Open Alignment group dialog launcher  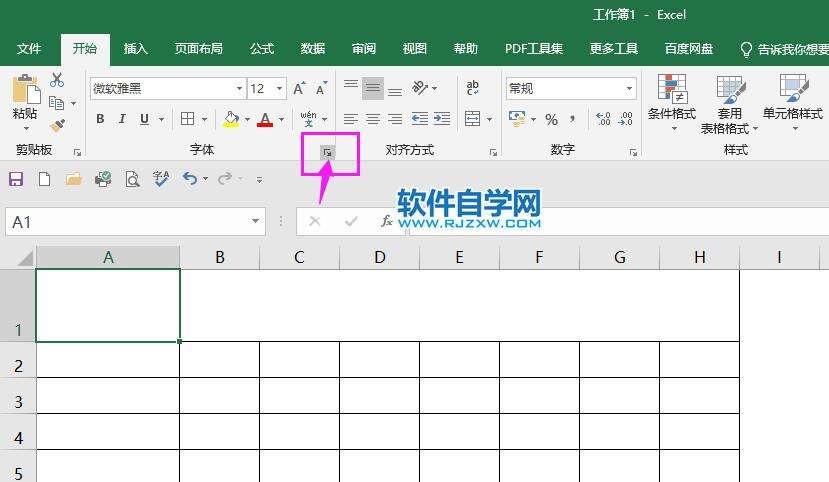(493, 153)
